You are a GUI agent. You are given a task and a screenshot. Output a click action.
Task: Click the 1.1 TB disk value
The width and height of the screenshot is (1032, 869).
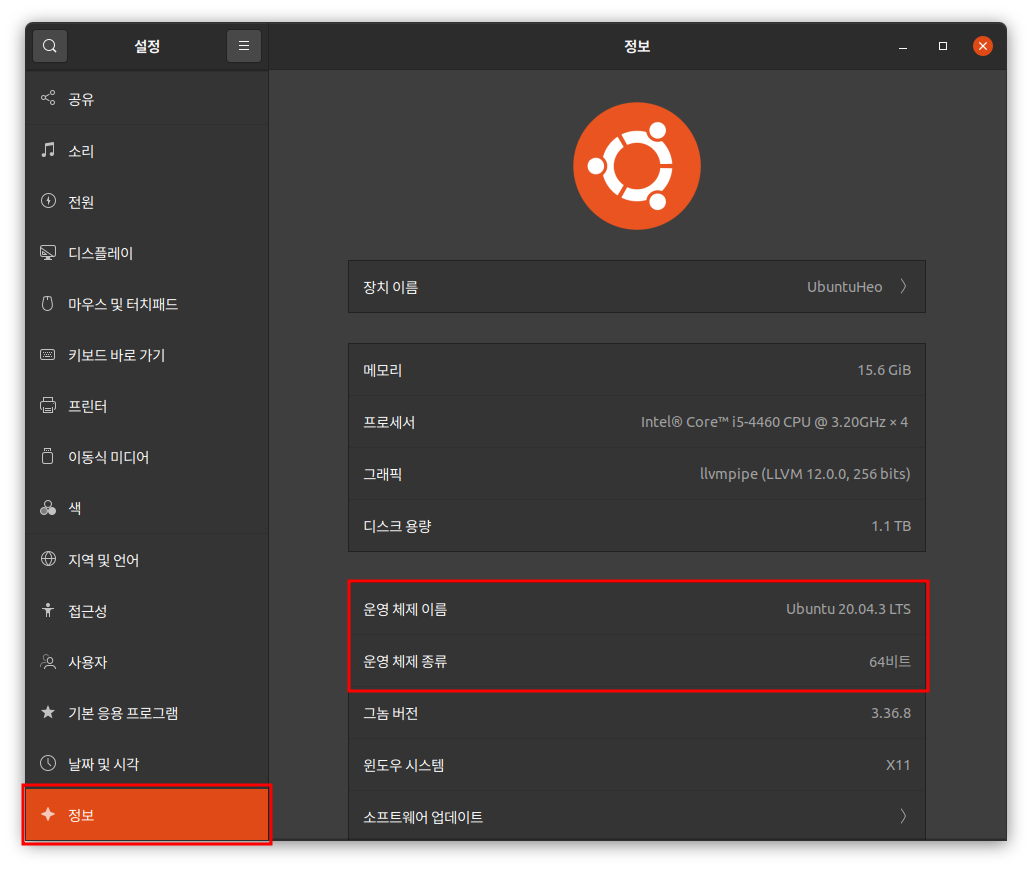891,526
